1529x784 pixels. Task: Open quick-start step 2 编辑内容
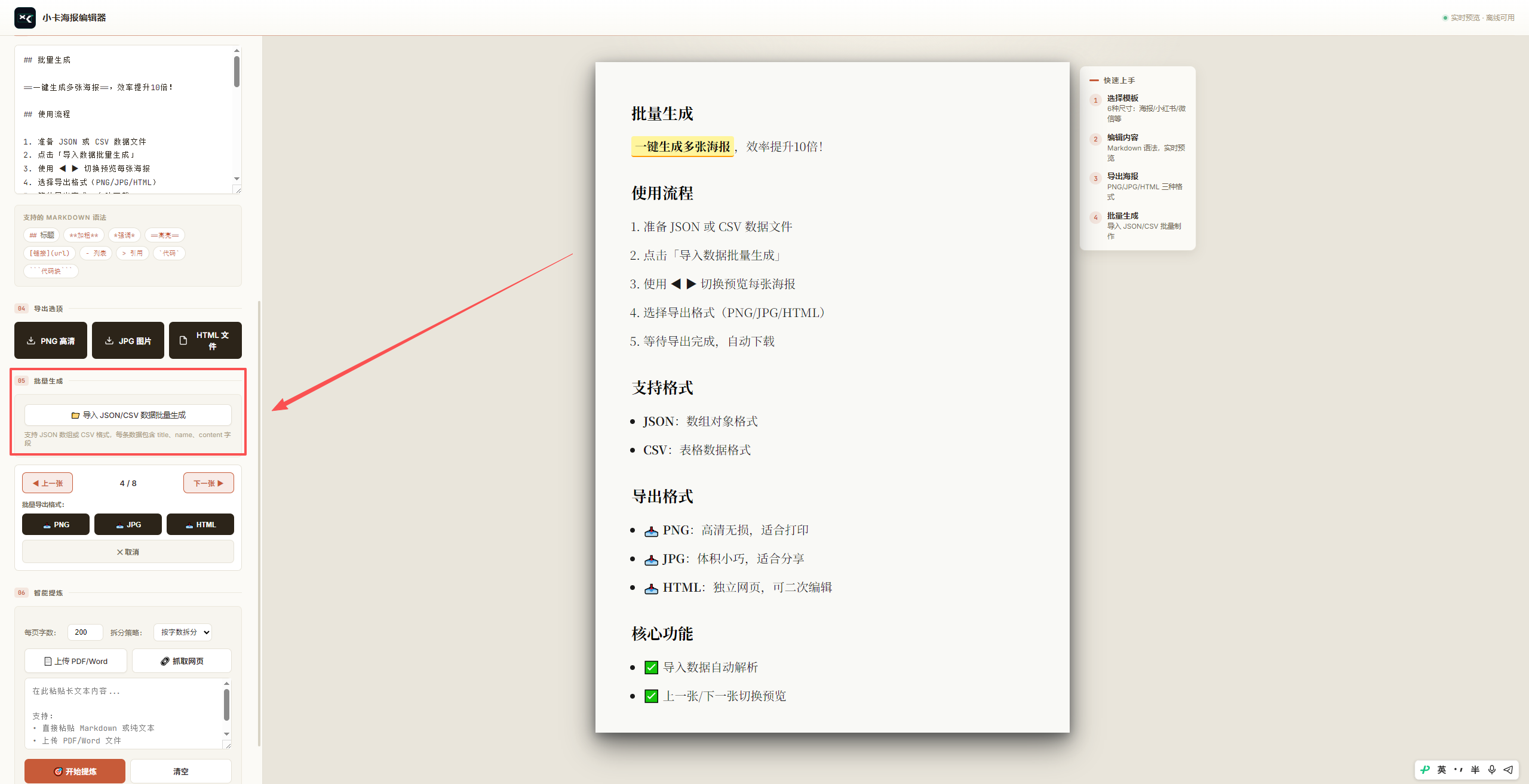point(1138,147)
